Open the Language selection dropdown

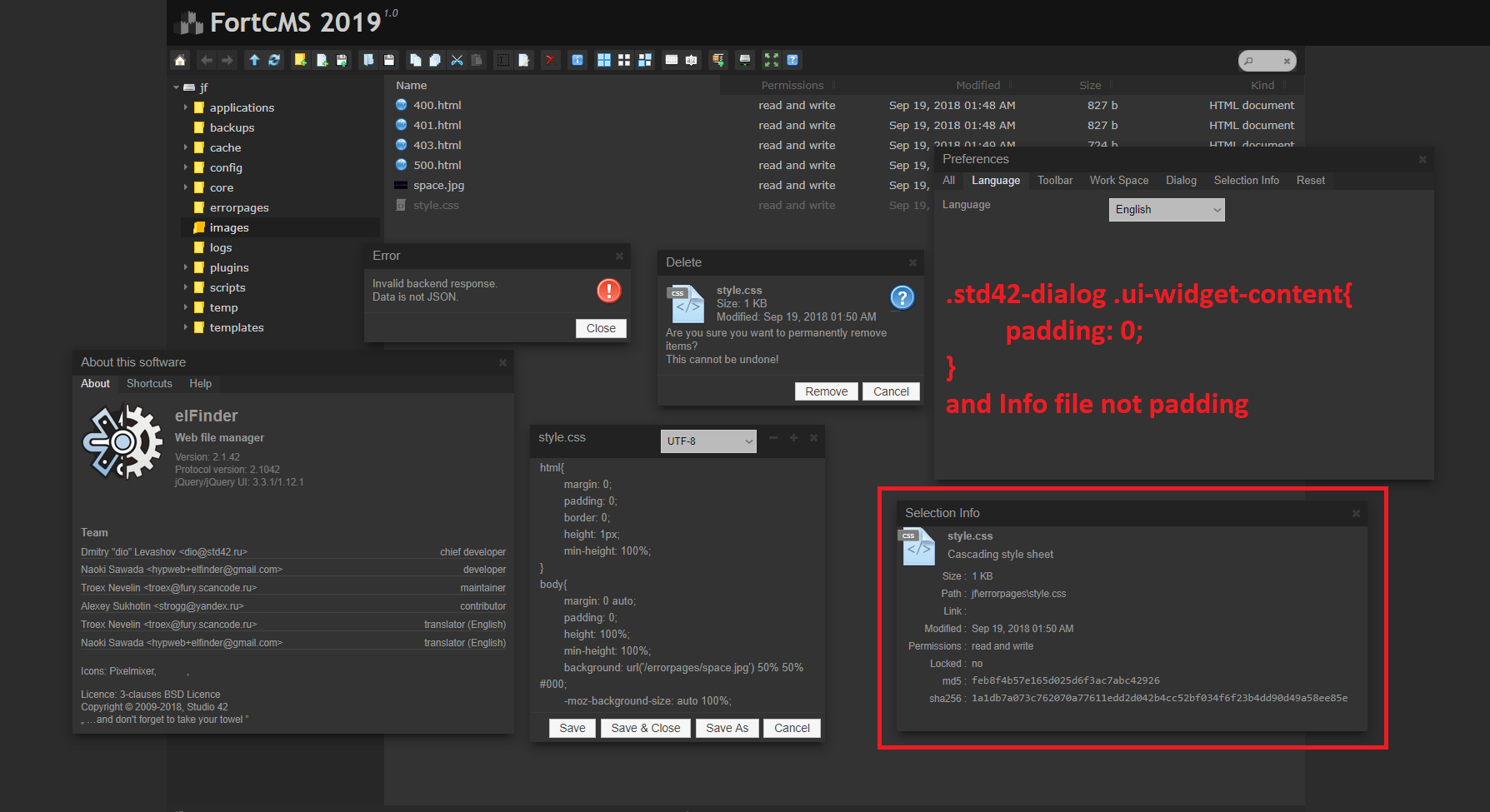(1166, 209)
